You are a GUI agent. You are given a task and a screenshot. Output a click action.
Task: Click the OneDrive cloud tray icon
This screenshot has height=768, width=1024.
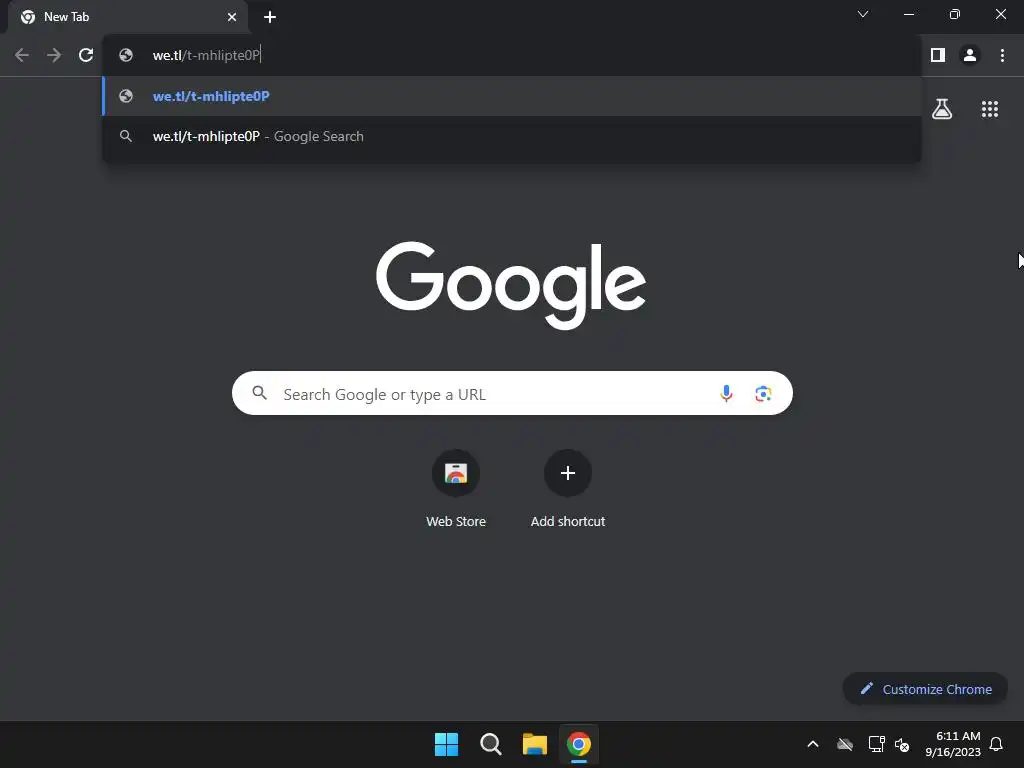[x=845, y=744]
